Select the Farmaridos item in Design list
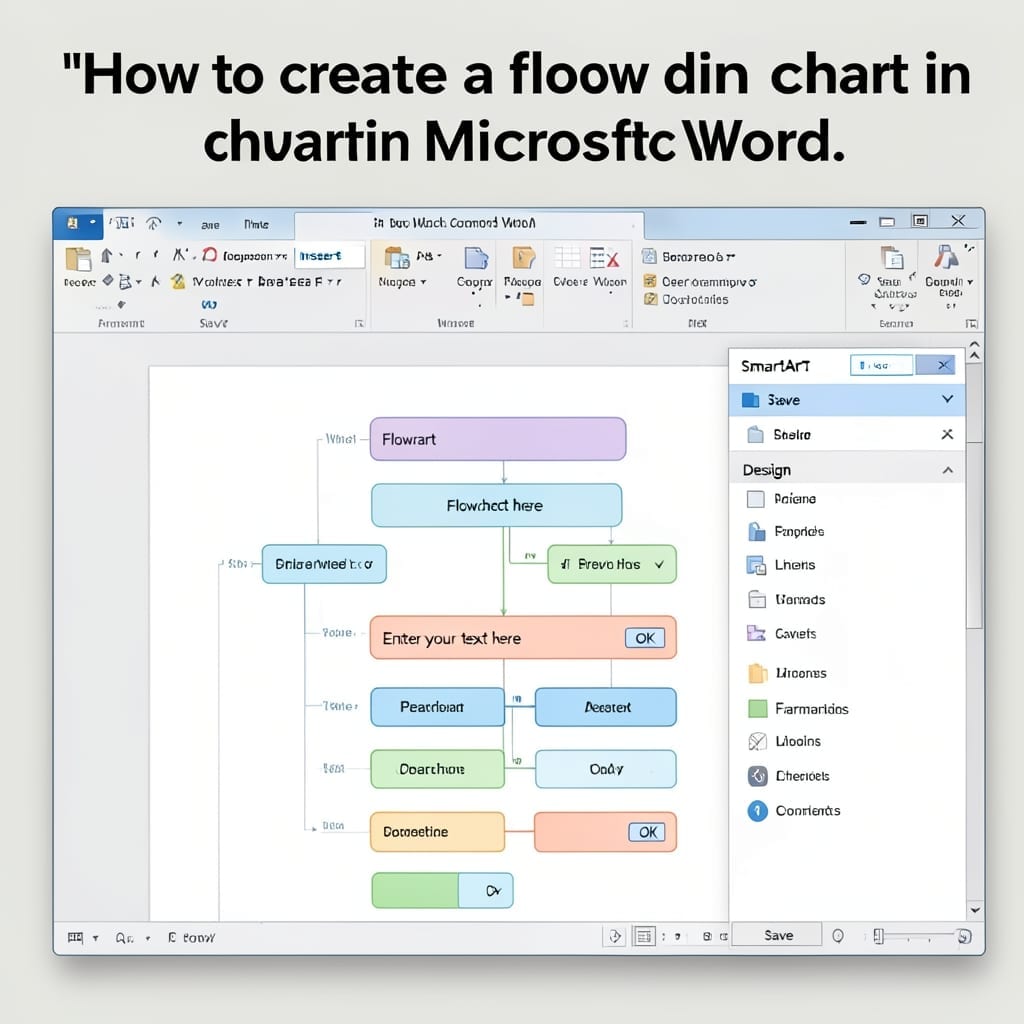Viewport: 1024px width, 1024px height. tap(811, 709)
